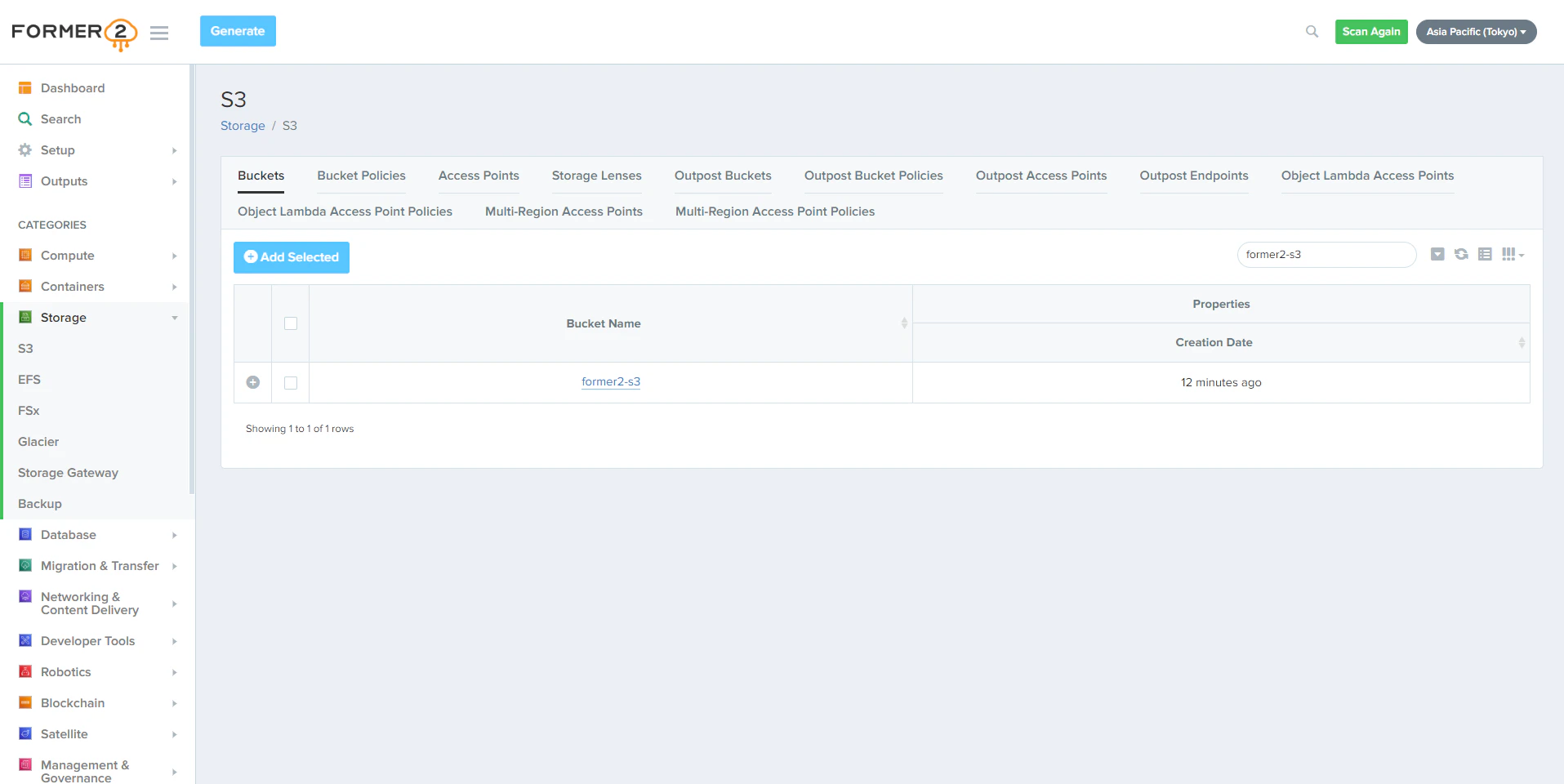Open the Asia Pacific (Tokyo) region dropdown
This screenshot has height=784, width=1564.
point(1476,32)
